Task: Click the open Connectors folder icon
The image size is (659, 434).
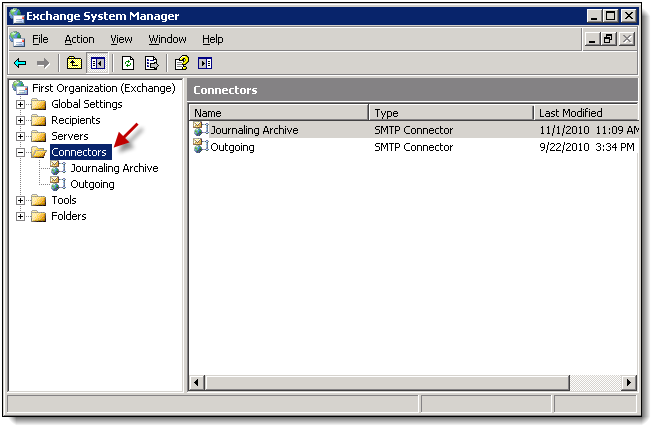Action: 39,152
